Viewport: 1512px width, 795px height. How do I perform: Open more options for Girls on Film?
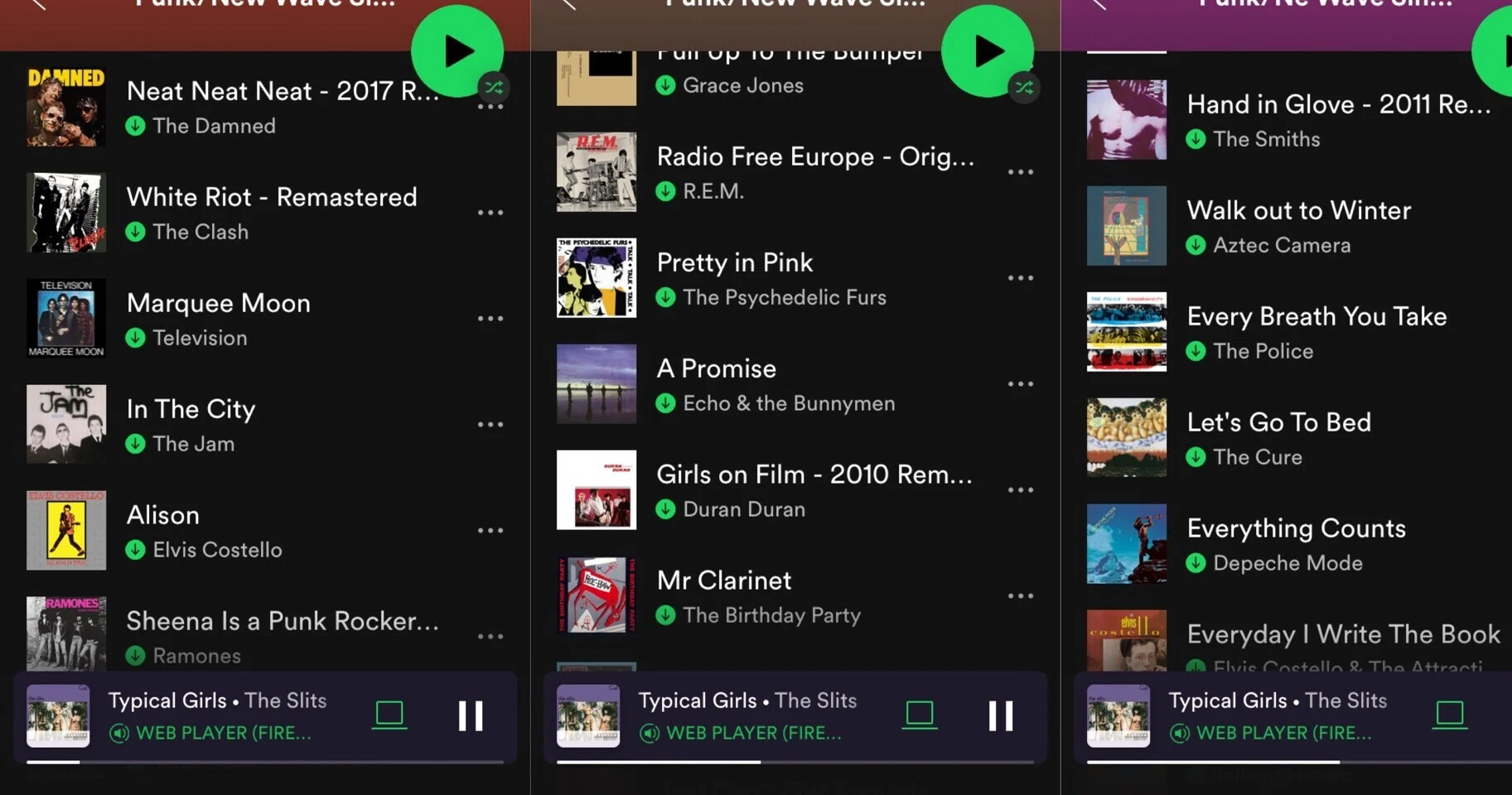coord(1021,490)
